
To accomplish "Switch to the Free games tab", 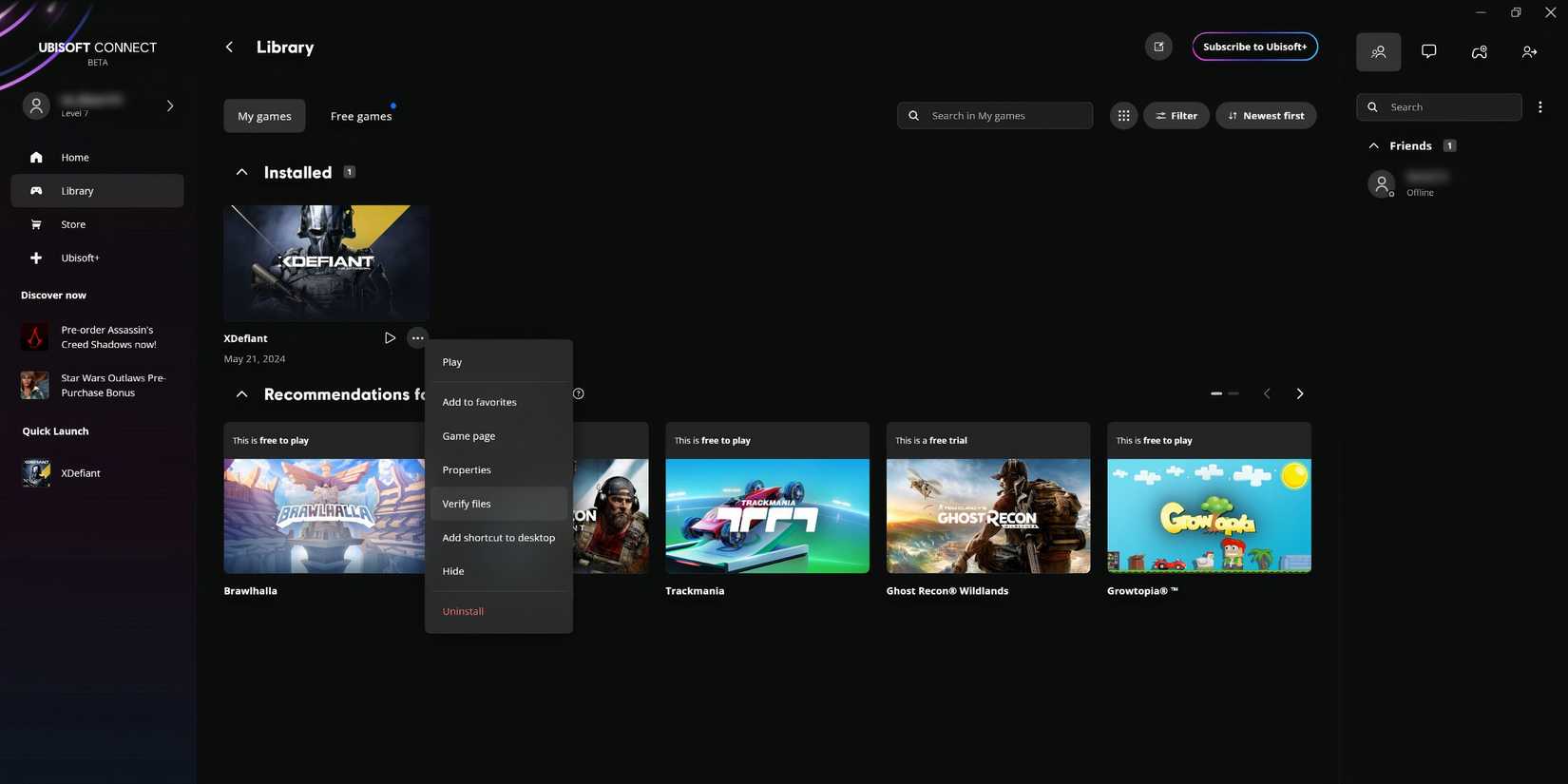I will [x=361, y=116].
